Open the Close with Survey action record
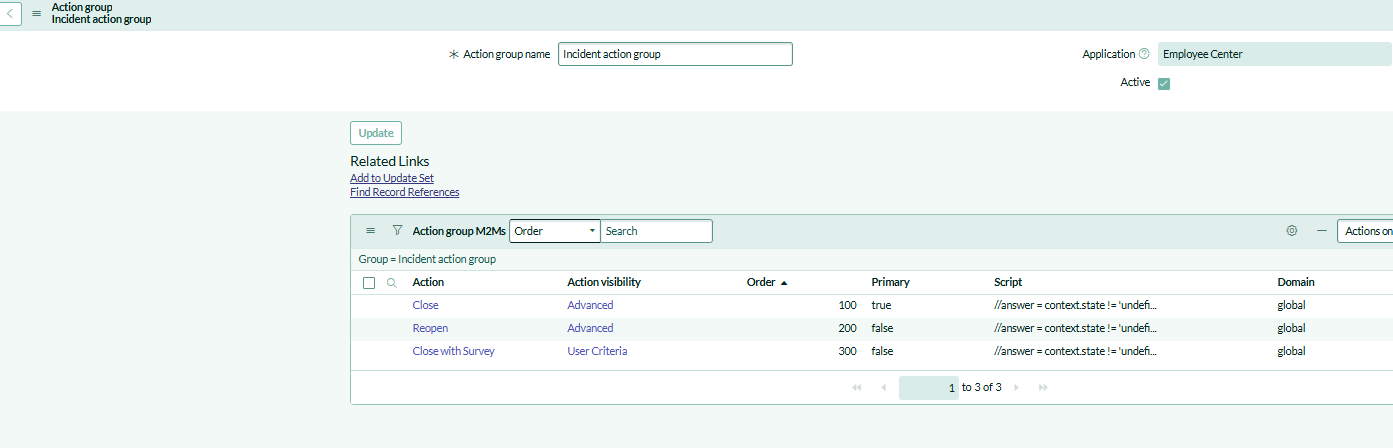Viewport: 1393px width, 448px height. click(x=453, y=351)
